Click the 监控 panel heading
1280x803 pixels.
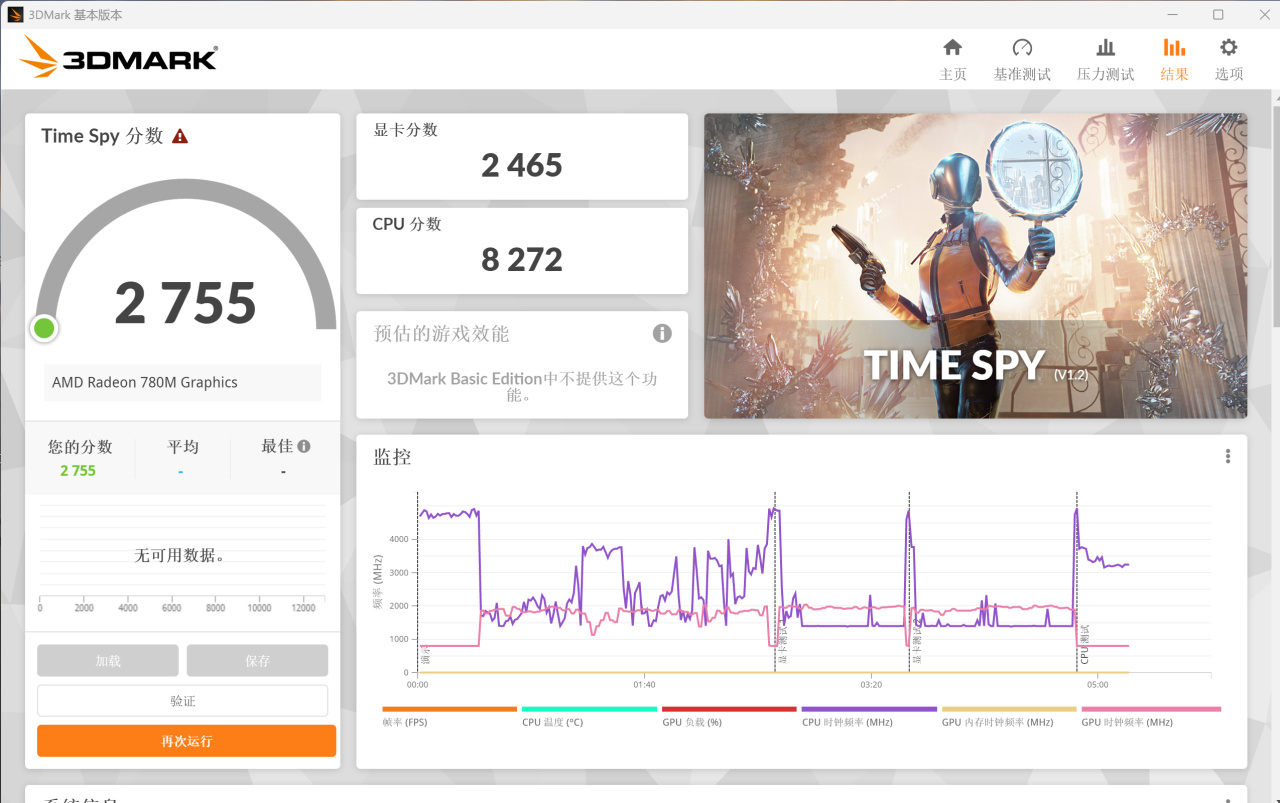click(x=392, y=457)
